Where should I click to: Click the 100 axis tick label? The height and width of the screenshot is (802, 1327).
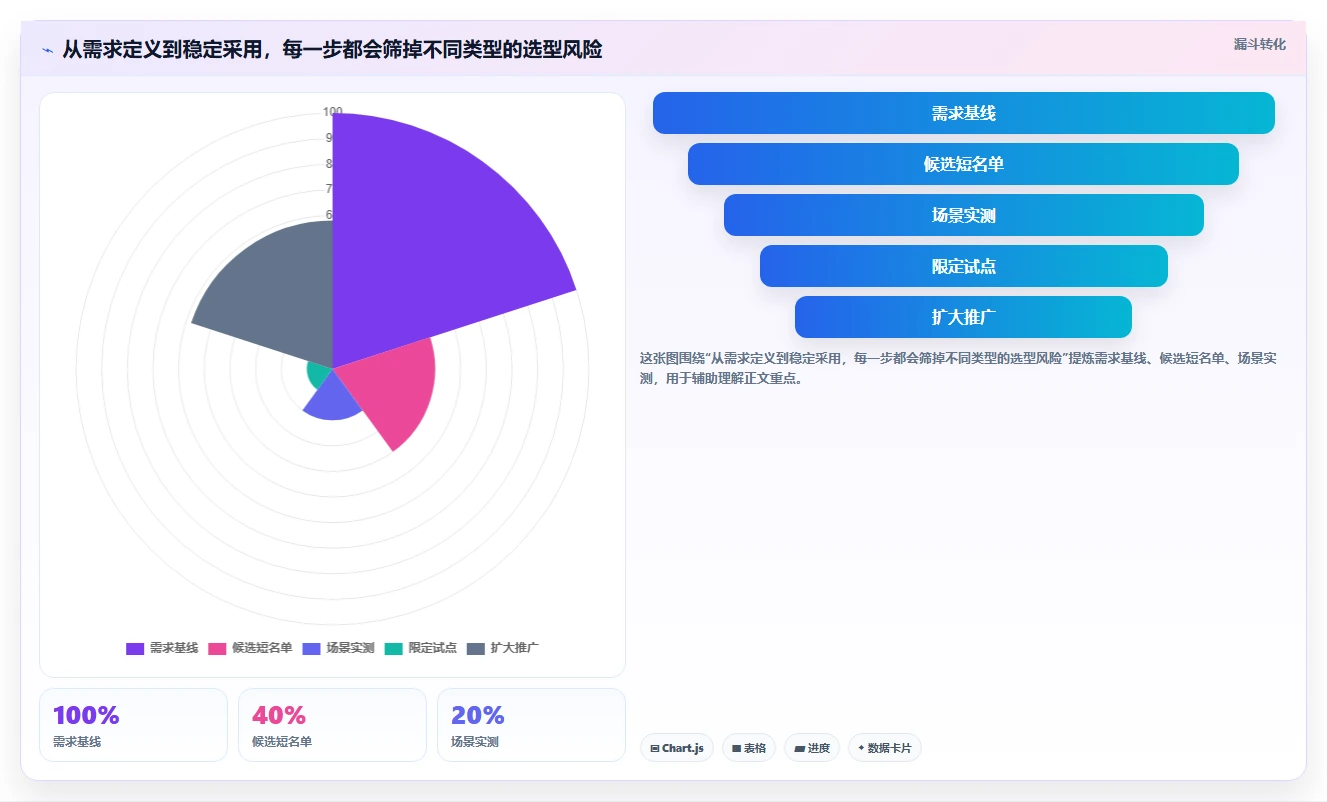(x=333, y=112)
